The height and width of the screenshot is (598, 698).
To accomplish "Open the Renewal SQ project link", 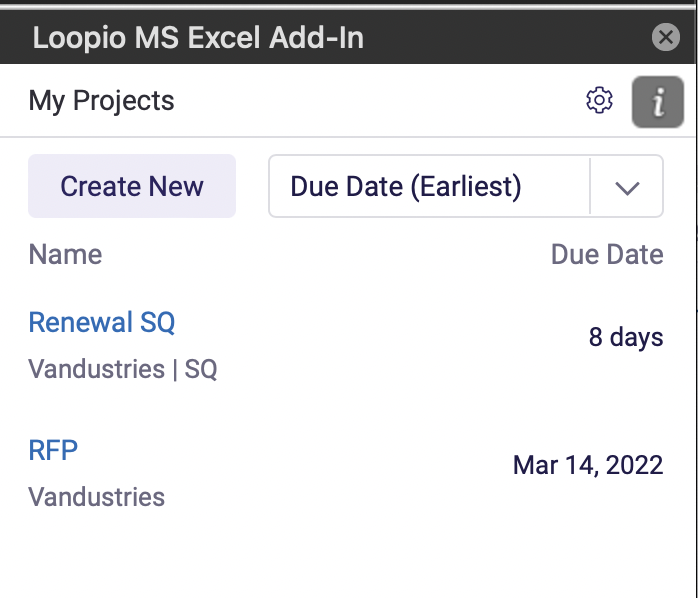I will pyautogui.click(x=101, y=322).
